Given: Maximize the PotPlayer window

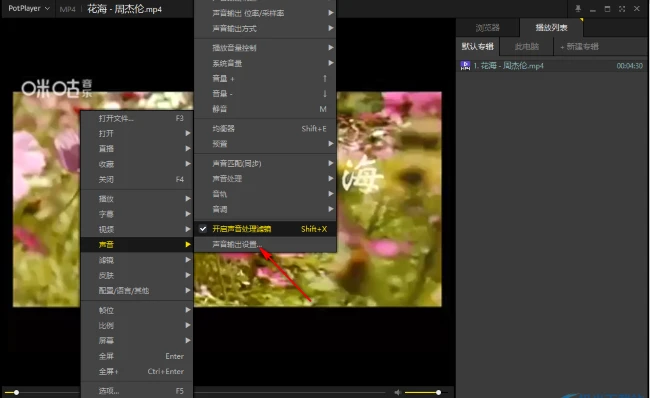Looking at the screenshot, I should coord(607,9).
